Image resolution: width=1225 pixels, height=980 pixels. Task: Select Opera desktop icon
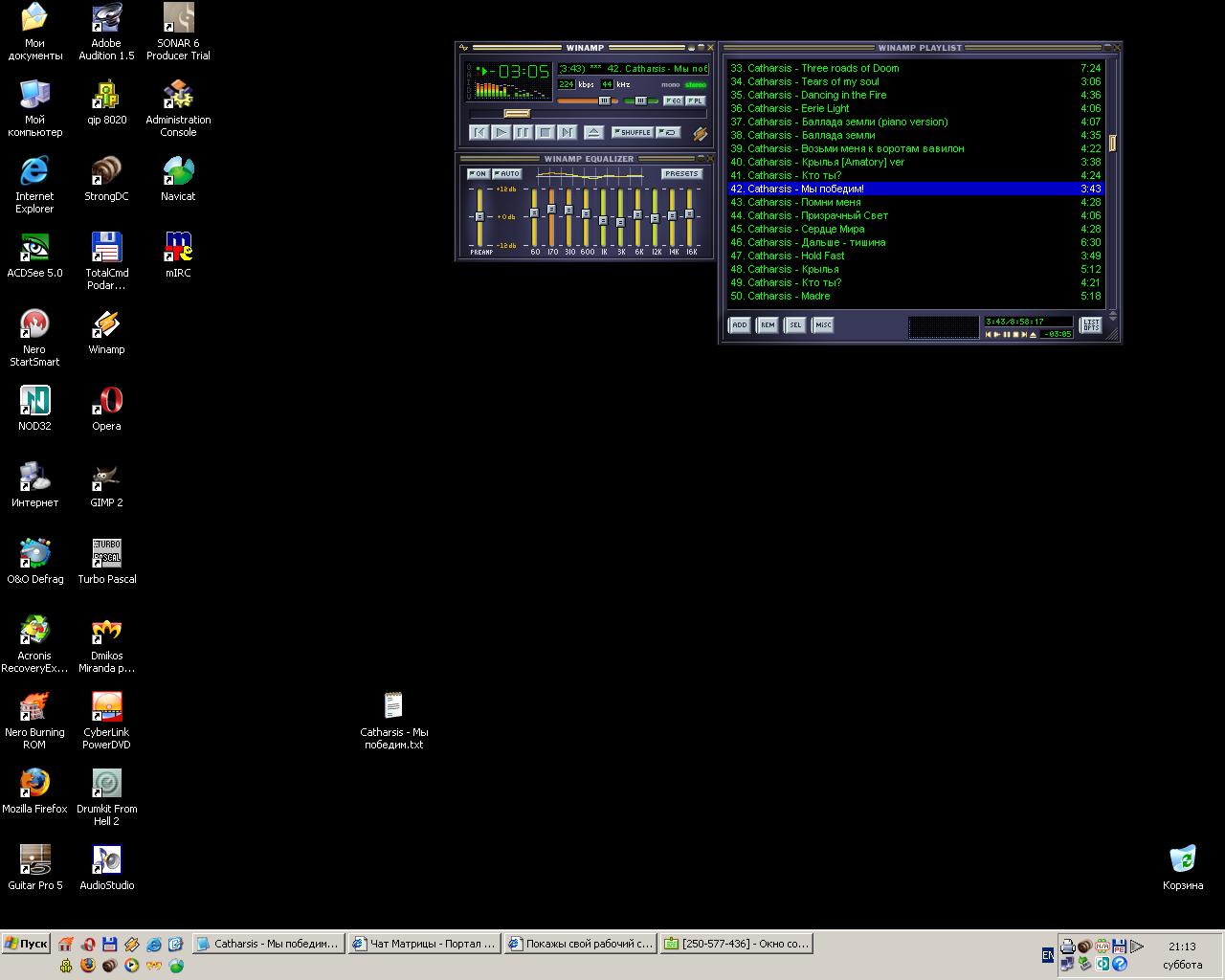pos(106,409)
